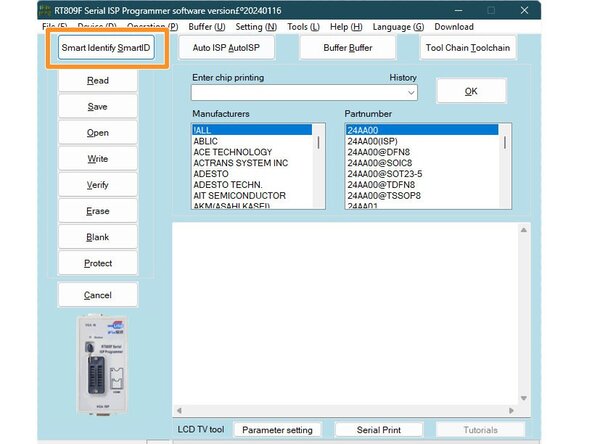Image resolution: width=592 pixels, height=444 pixels.
Task: Open the Buffer Buffer button
Action: tap(348, 48)
